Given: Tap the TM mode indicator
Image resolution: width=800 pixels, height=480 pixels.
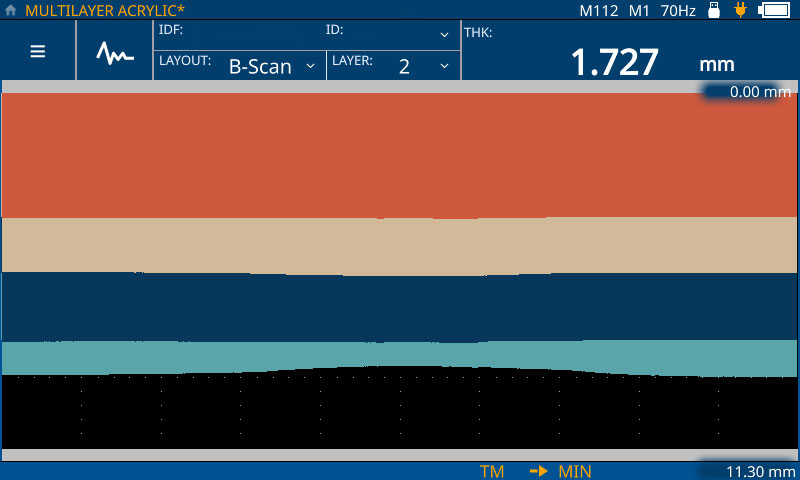Looking at the screenshot, I should [x=491, y=471].
